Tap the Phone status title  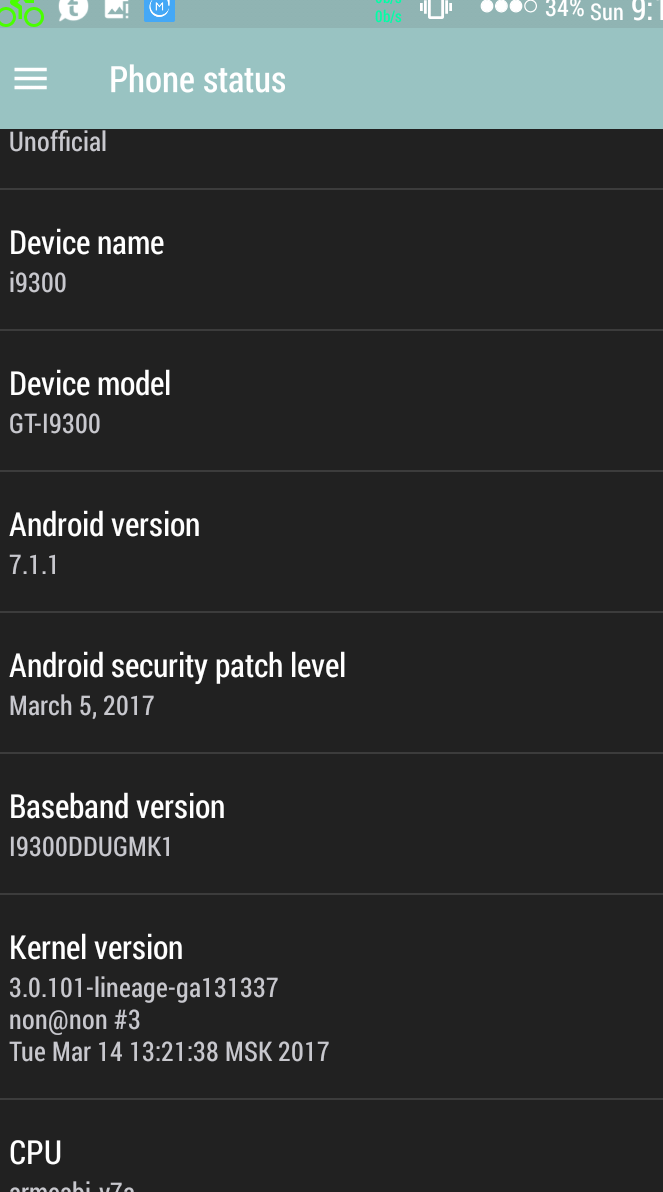tap(198, 79)
